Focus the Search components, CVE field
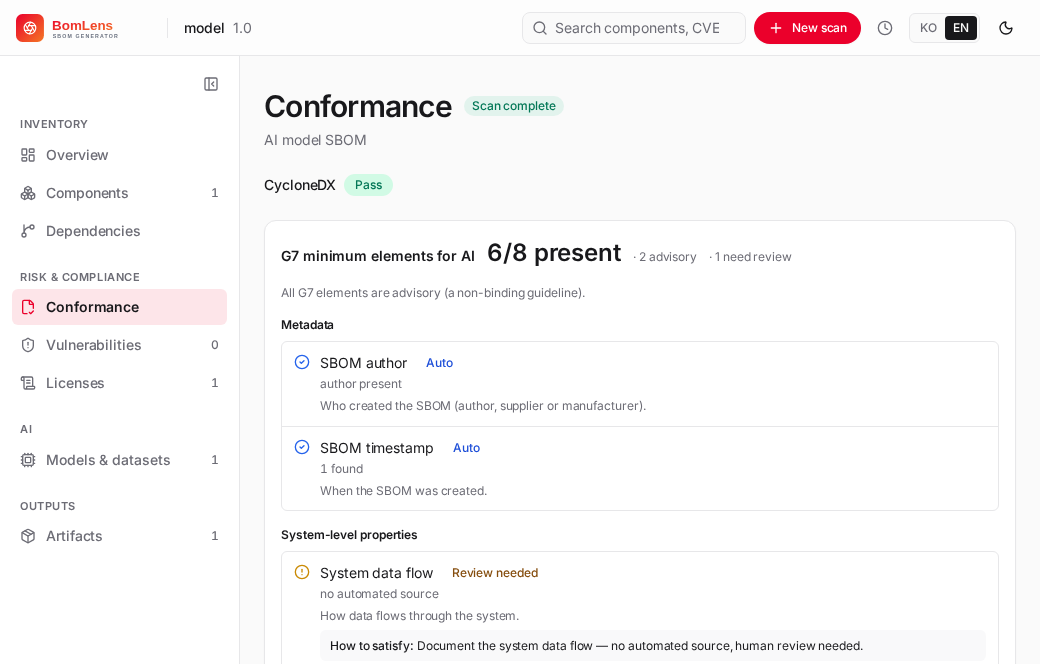Image resolution: width=1040 pixels, height=664 pixels. (x=633, y=28)
